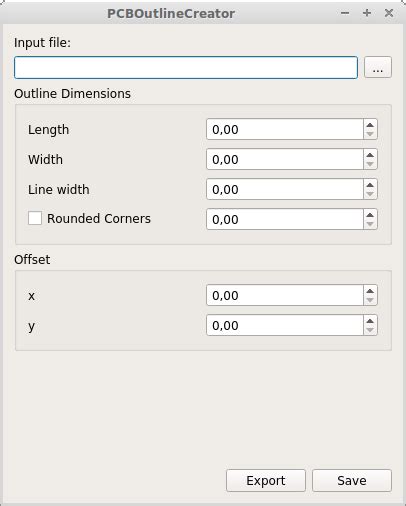Increase the Length value with up arrow
This screenshot has width=406, height=506.
[x=370, y=125]
